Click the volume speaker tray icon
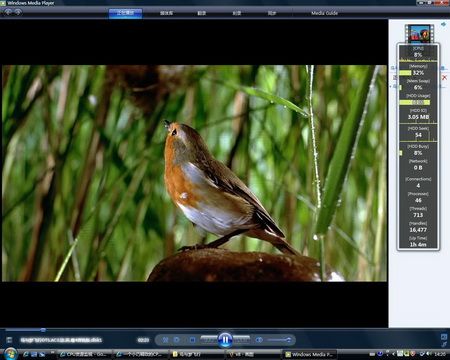Image resolution: width=450 pixels, height=360 pixels. 428,354
